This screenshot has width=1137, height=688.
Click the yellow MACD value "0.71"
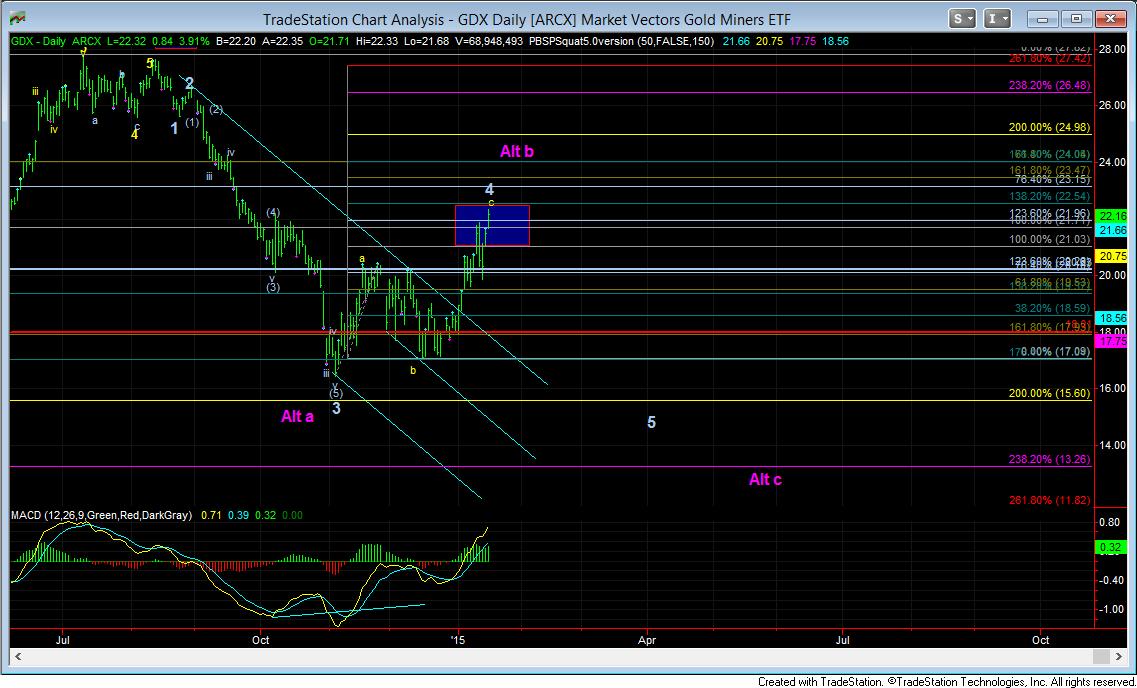[x=211, y=515]
